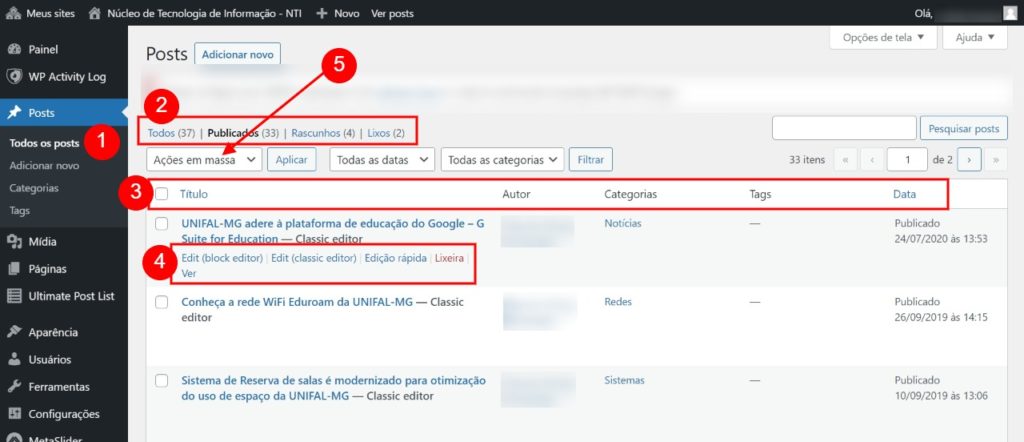
Task: Click the Usuários person icon
Action: pyautogui.click(x=14, y=360)
